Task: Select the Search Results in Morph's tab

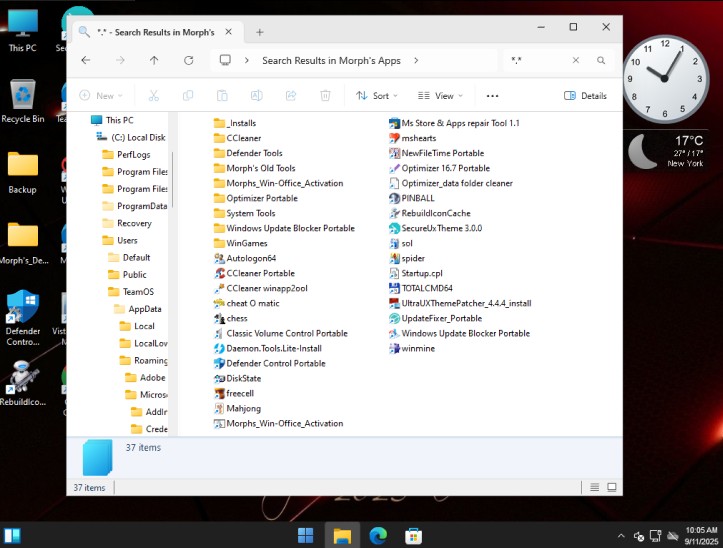Action: coord(155,32)
